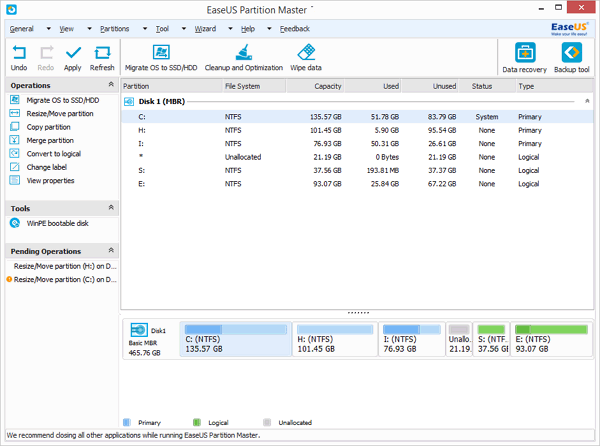Select the C: (NTFS) block in disk map
The image size is (600, 446).
(235, 339)
